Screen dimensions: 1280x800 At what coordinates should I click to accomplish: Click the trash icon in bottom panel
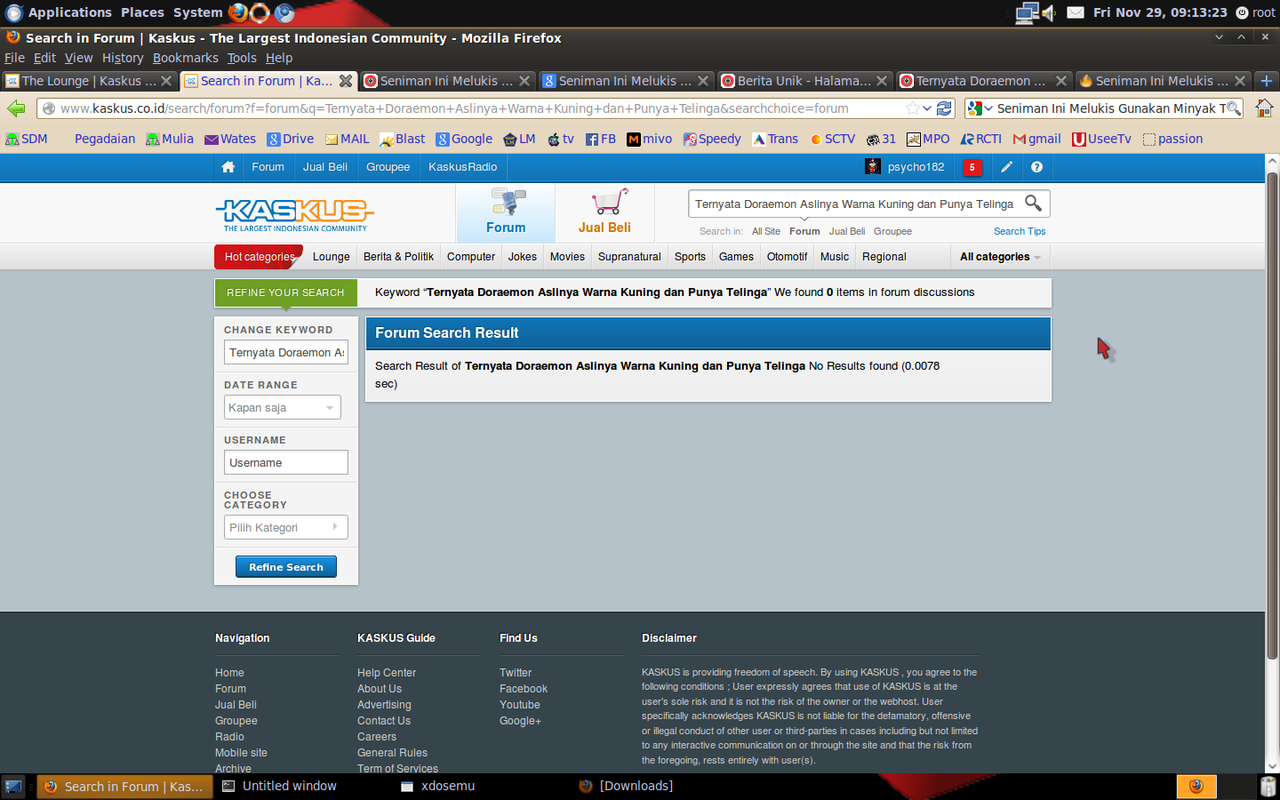[x=1267, y=786]
